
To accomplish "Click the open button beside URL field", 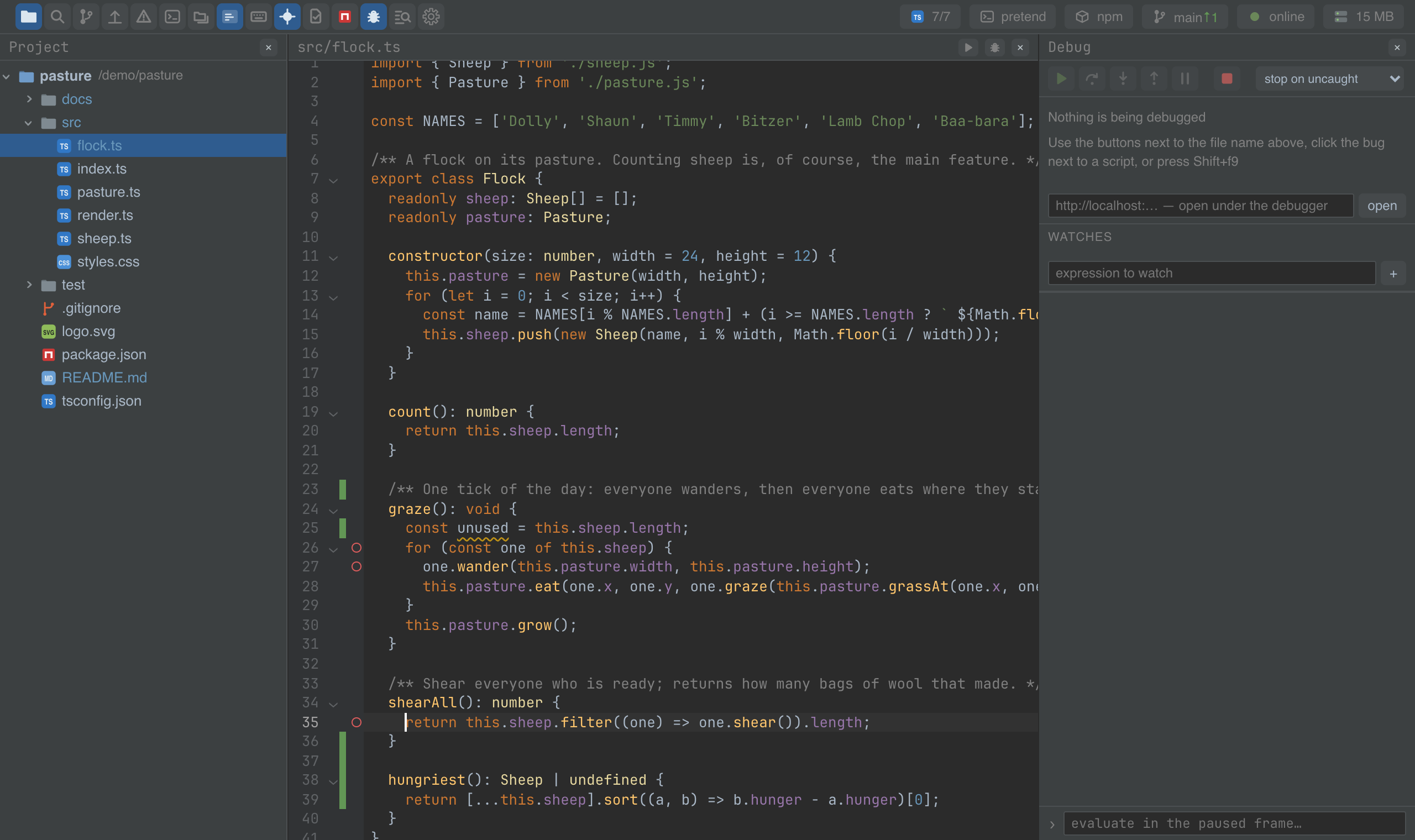I will pos(1382,206).
